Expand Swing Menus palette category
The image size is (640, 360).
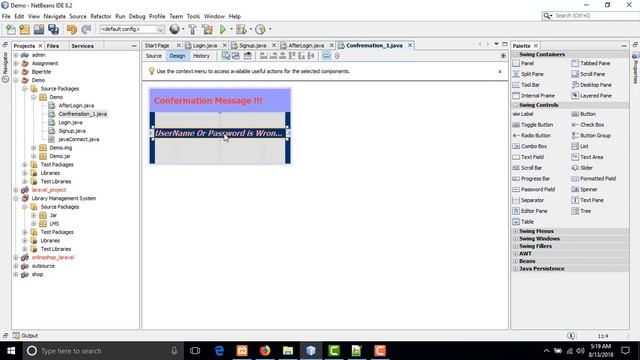[x=516, y=231]
